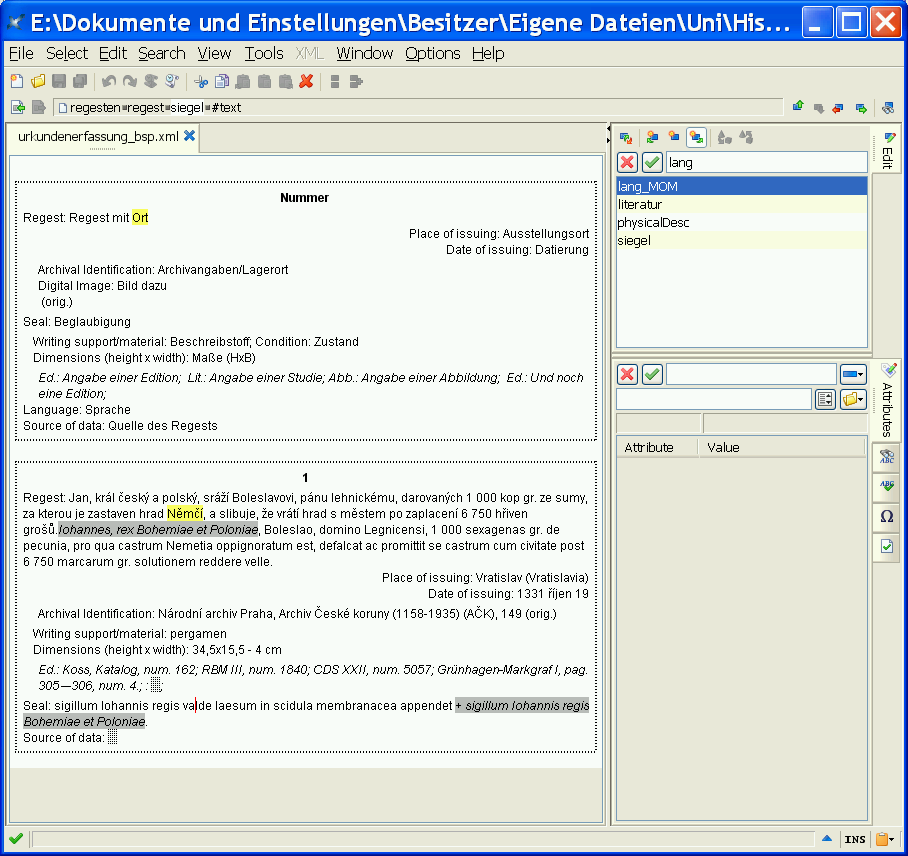Enable Insert Before mode in Edit panel
The width and height of the screenshot is (908, 856).
click(x=652, y=138)
